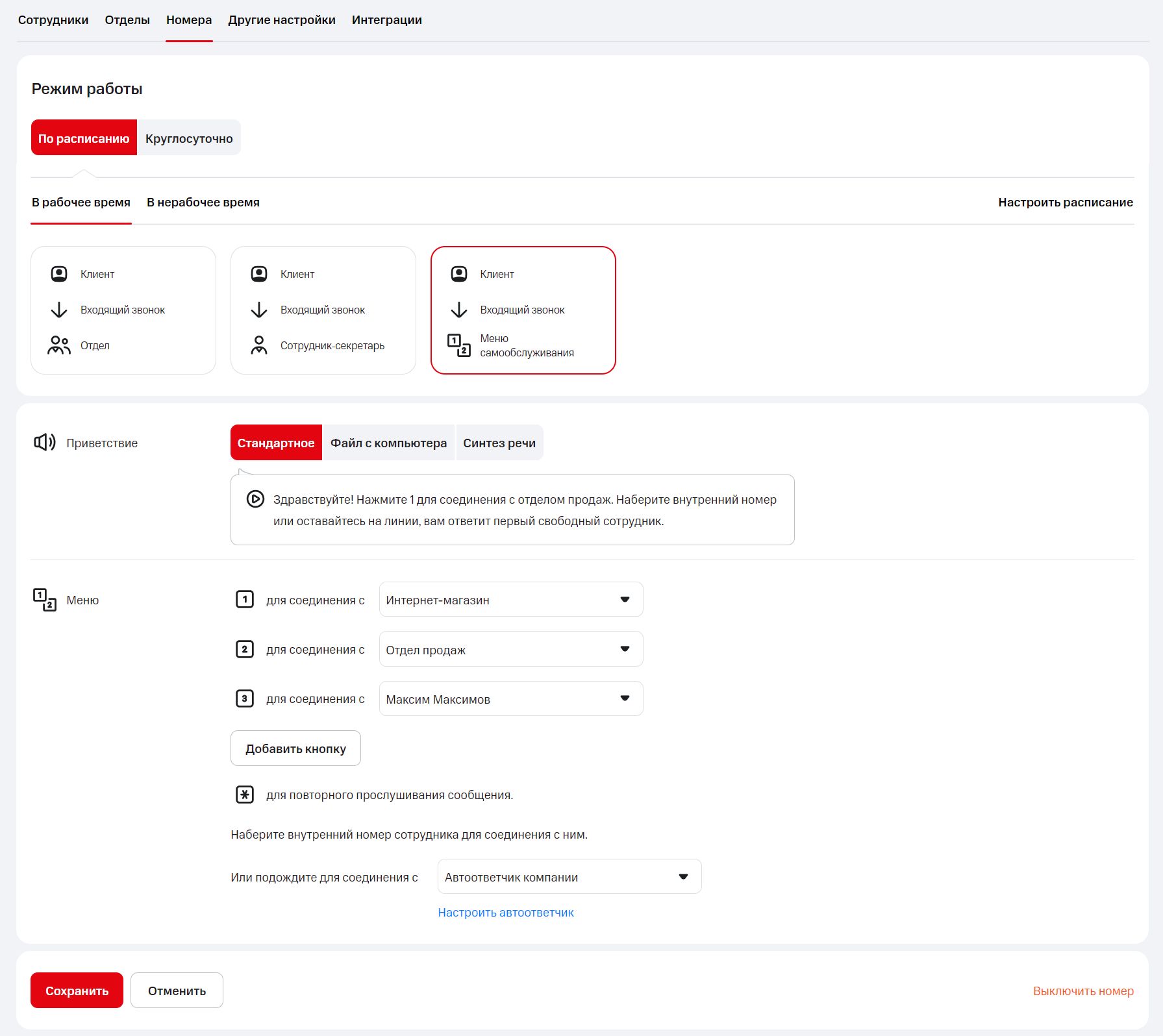The image size is (1163, 1036).
Task: Click the Сотрудник-секретарь person icon
Action: [x=259, y=345]
